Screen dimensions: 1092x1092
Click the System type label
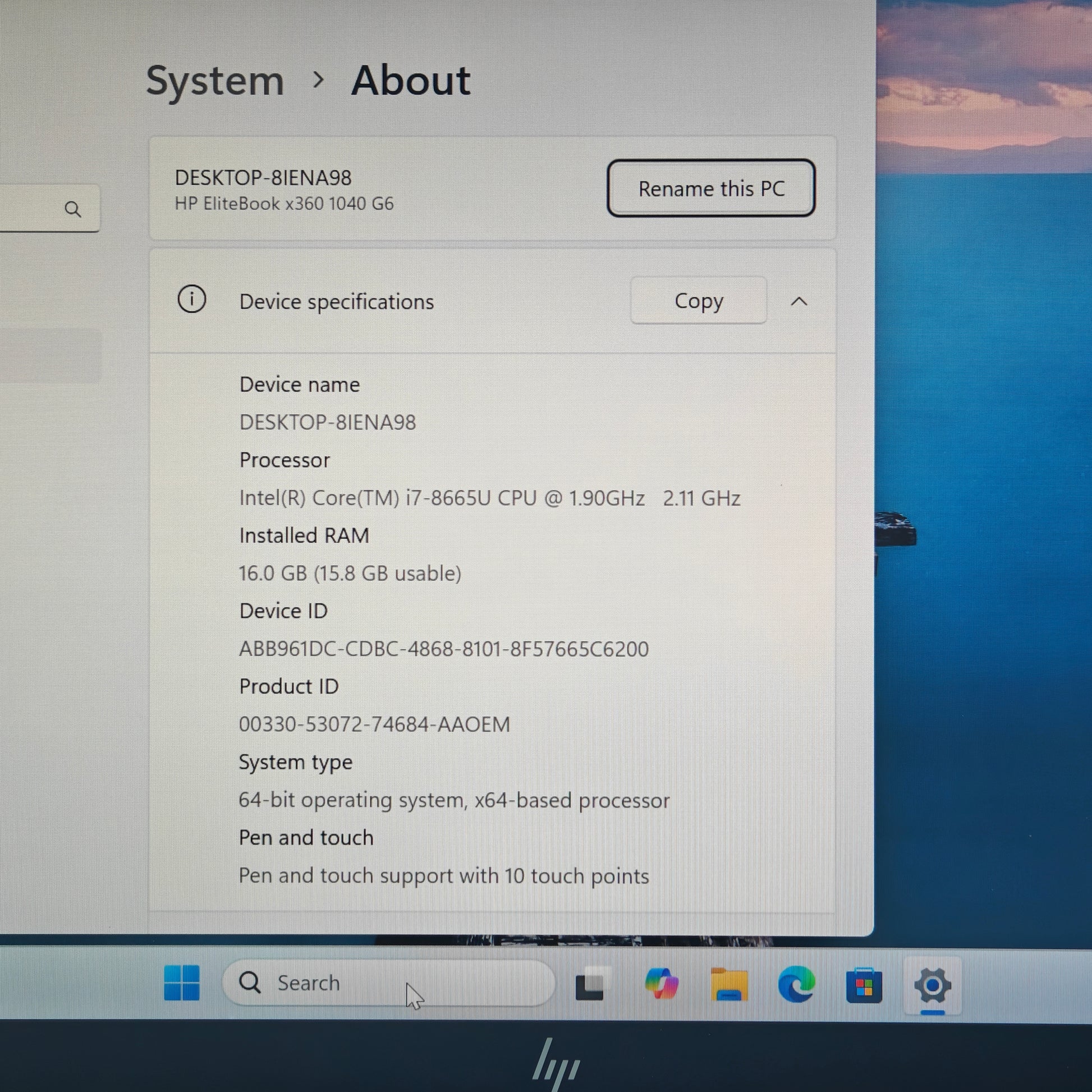click(296, 763)
